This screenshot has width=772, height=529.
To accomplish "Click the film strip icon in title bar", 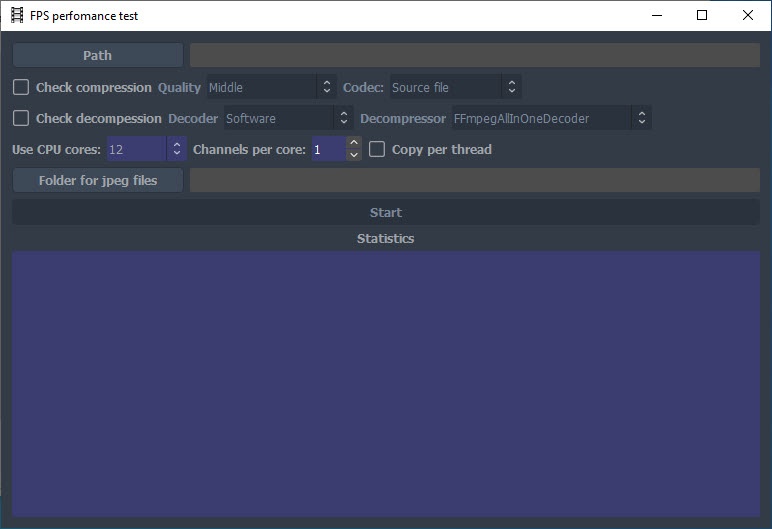I will [x=17, y=15].
